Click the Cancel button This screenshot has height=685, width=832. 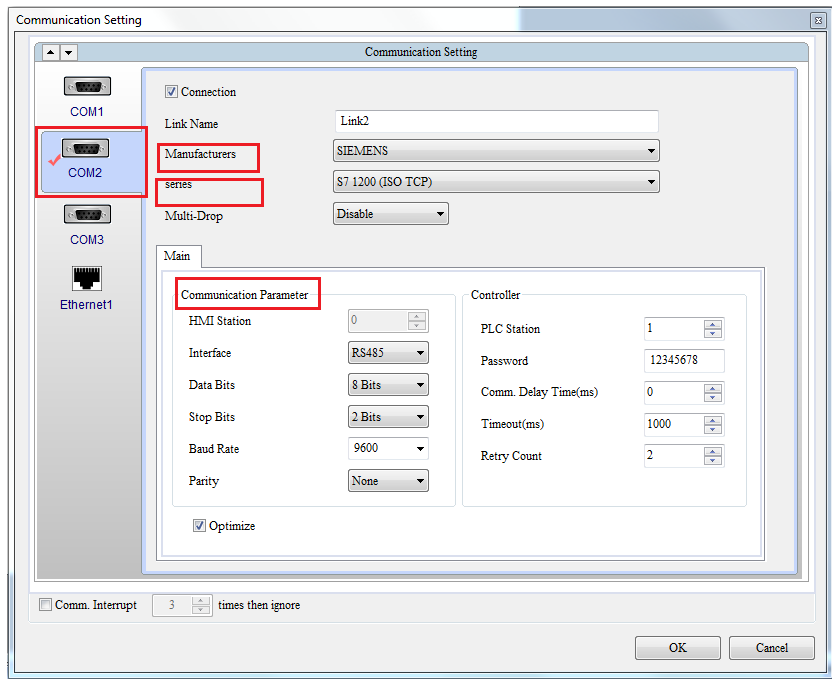tap(771, 647)
